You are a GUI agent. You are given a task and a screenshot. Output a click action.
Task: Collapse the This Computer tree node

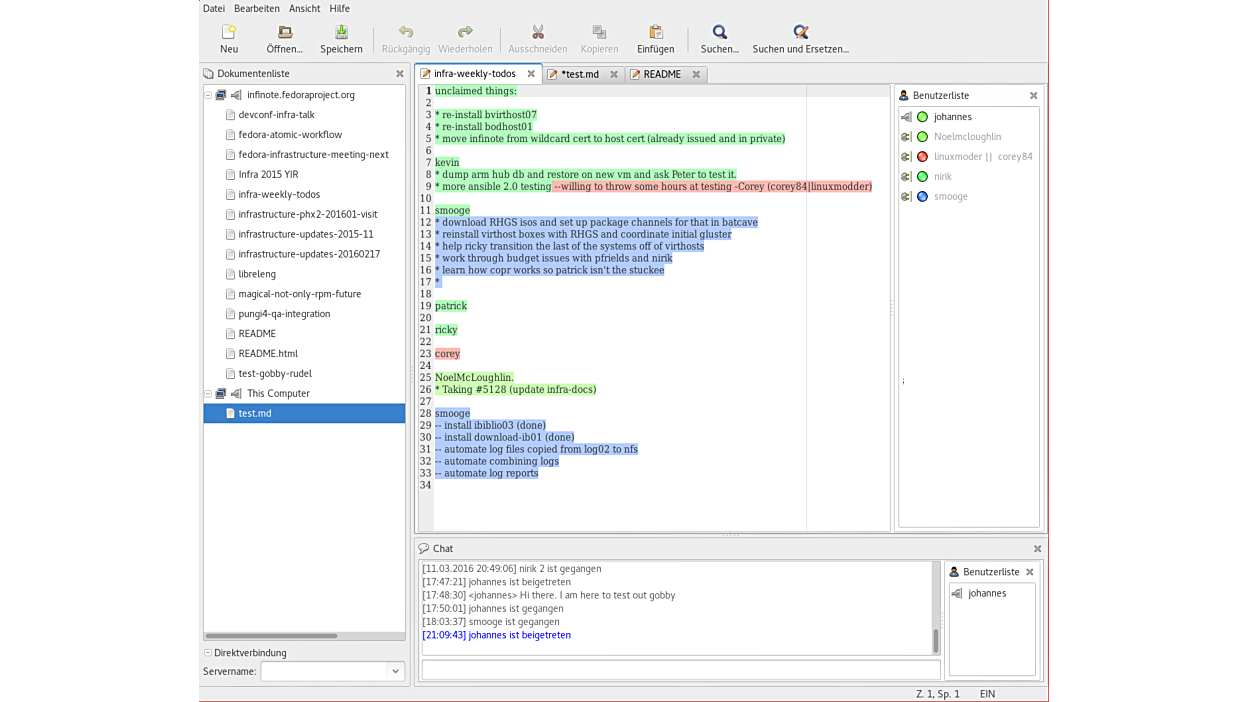click(208, 394)
